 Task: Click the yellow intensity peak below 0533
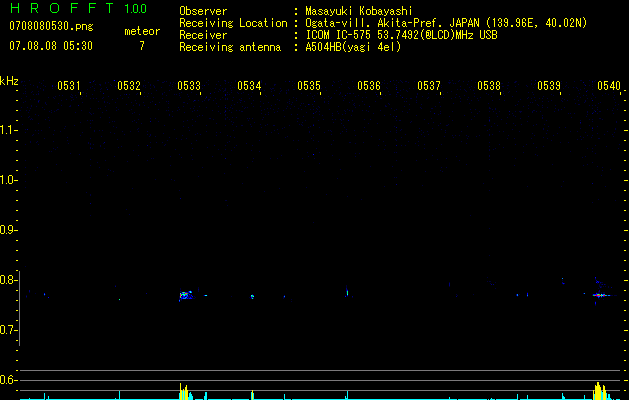click(185, 391)
